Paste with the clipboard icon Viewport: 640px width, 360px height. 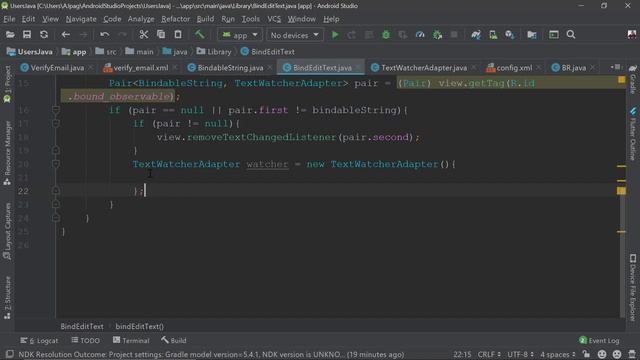tap(178, 35)
